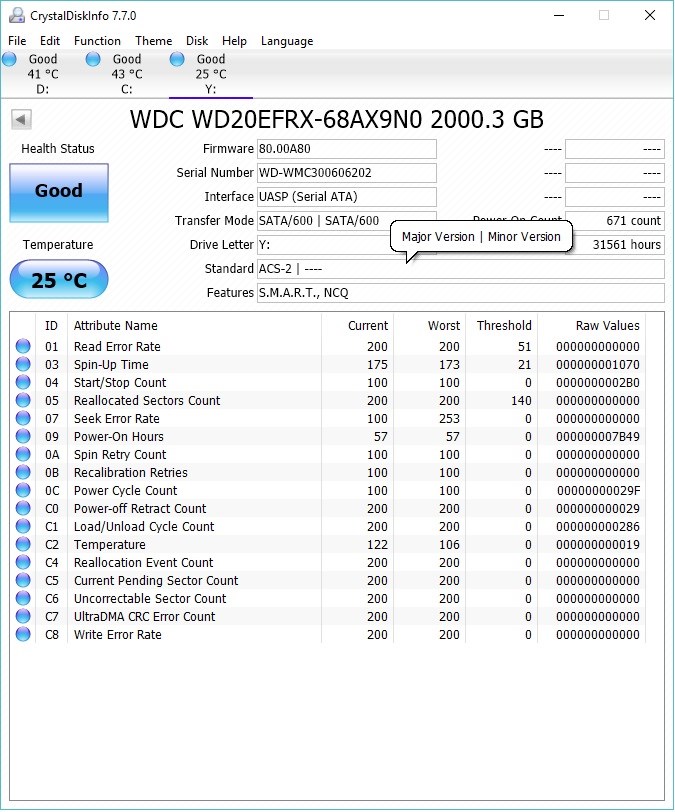This screenshot has width=675, height=812.
Task: Open the Disk menu
Action: 197,41
